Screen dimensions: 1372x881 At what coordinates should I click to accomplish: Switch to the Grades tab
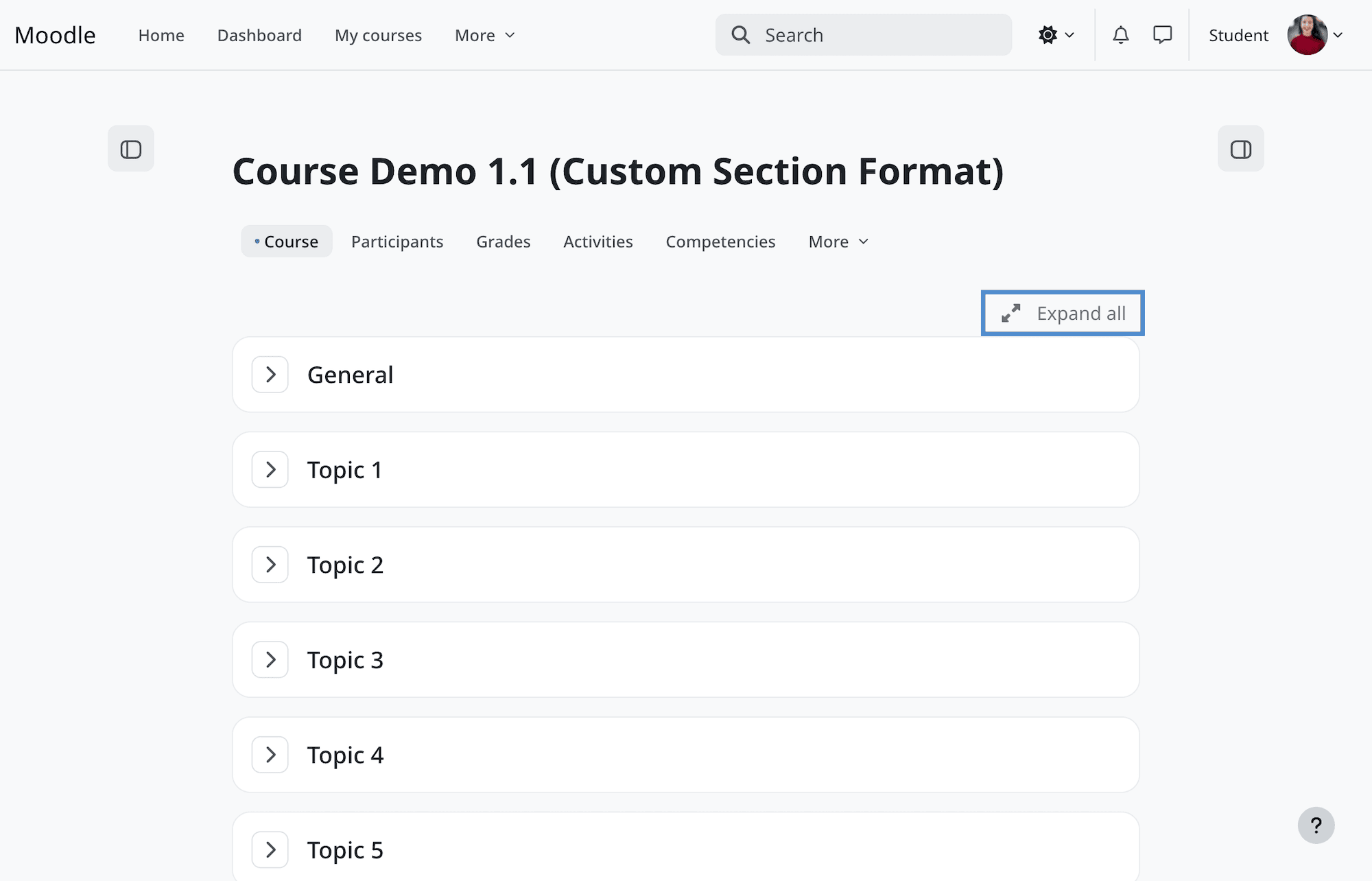tap(504, 242)
